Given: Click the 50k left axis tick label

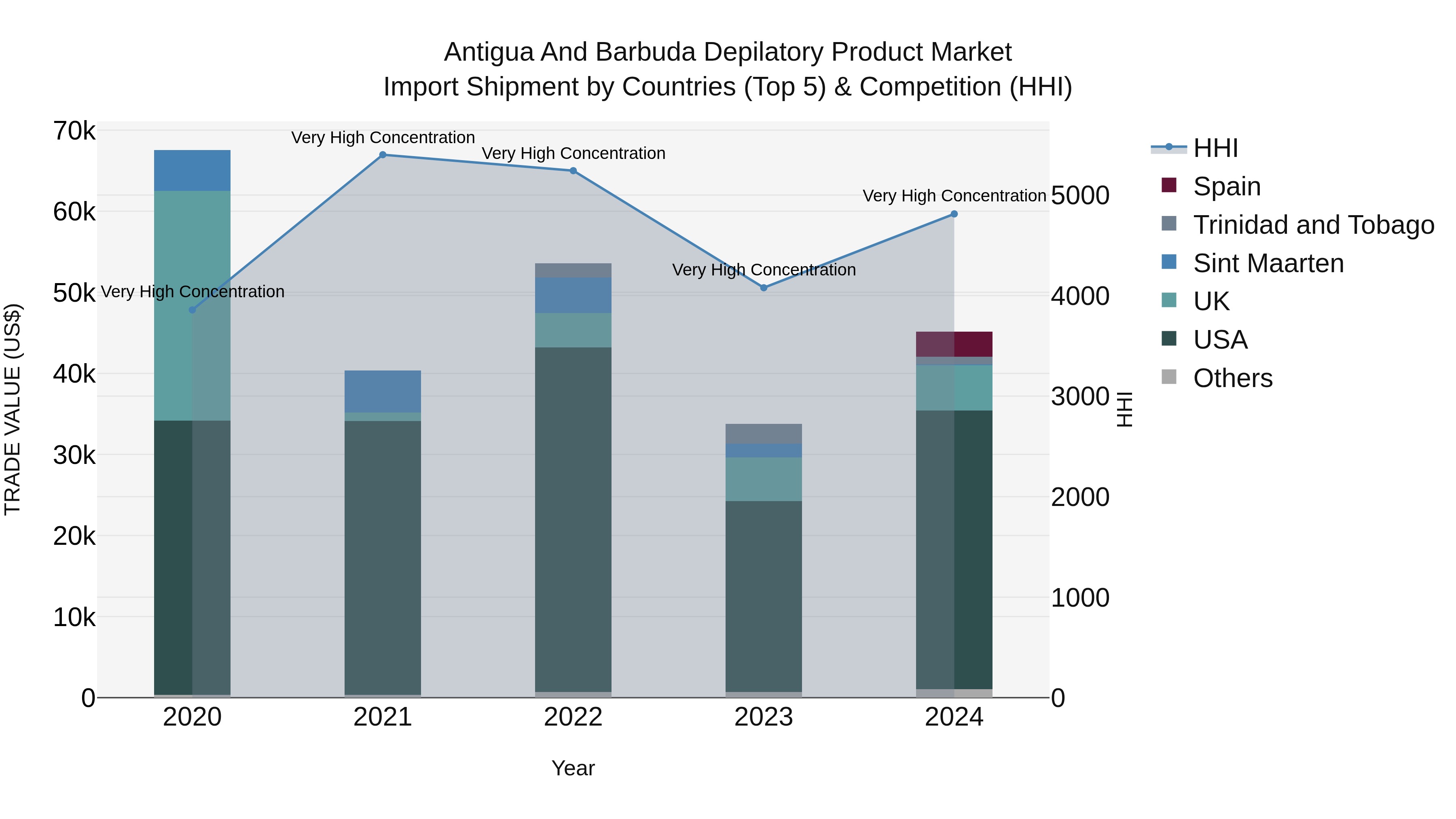Looking at the screenshot, I should 74,293.
